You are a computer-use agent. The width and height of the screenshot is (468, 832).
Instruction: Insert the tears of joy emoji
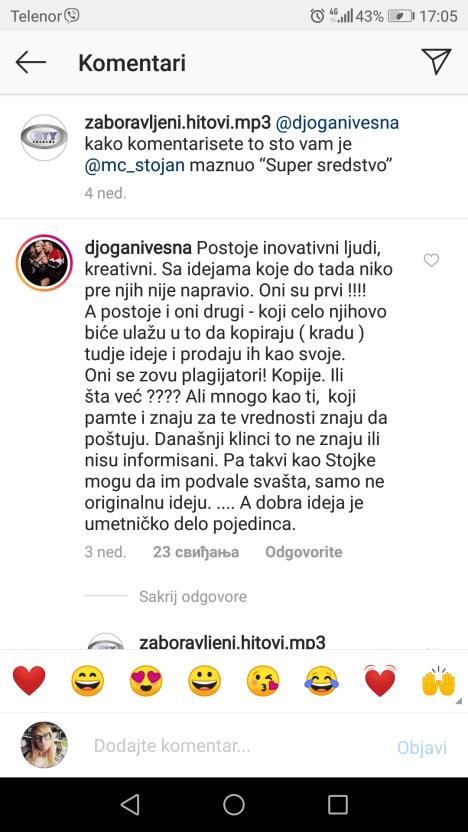tap(321, 681)
